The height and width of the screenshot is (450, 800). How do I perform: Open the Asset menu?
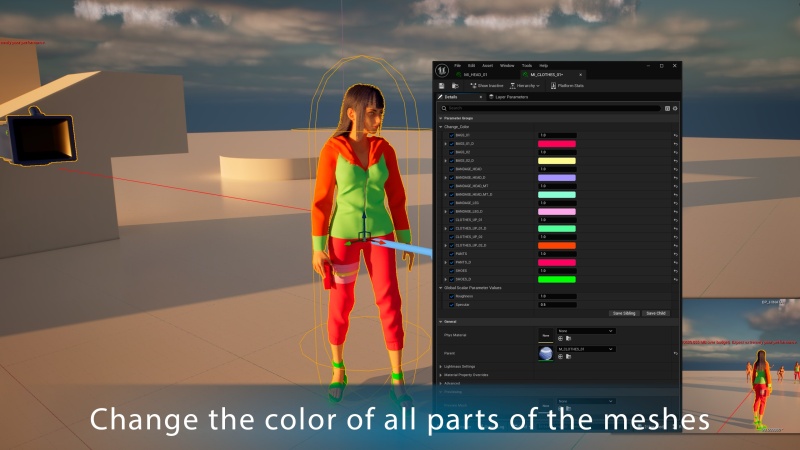[487, 65]
